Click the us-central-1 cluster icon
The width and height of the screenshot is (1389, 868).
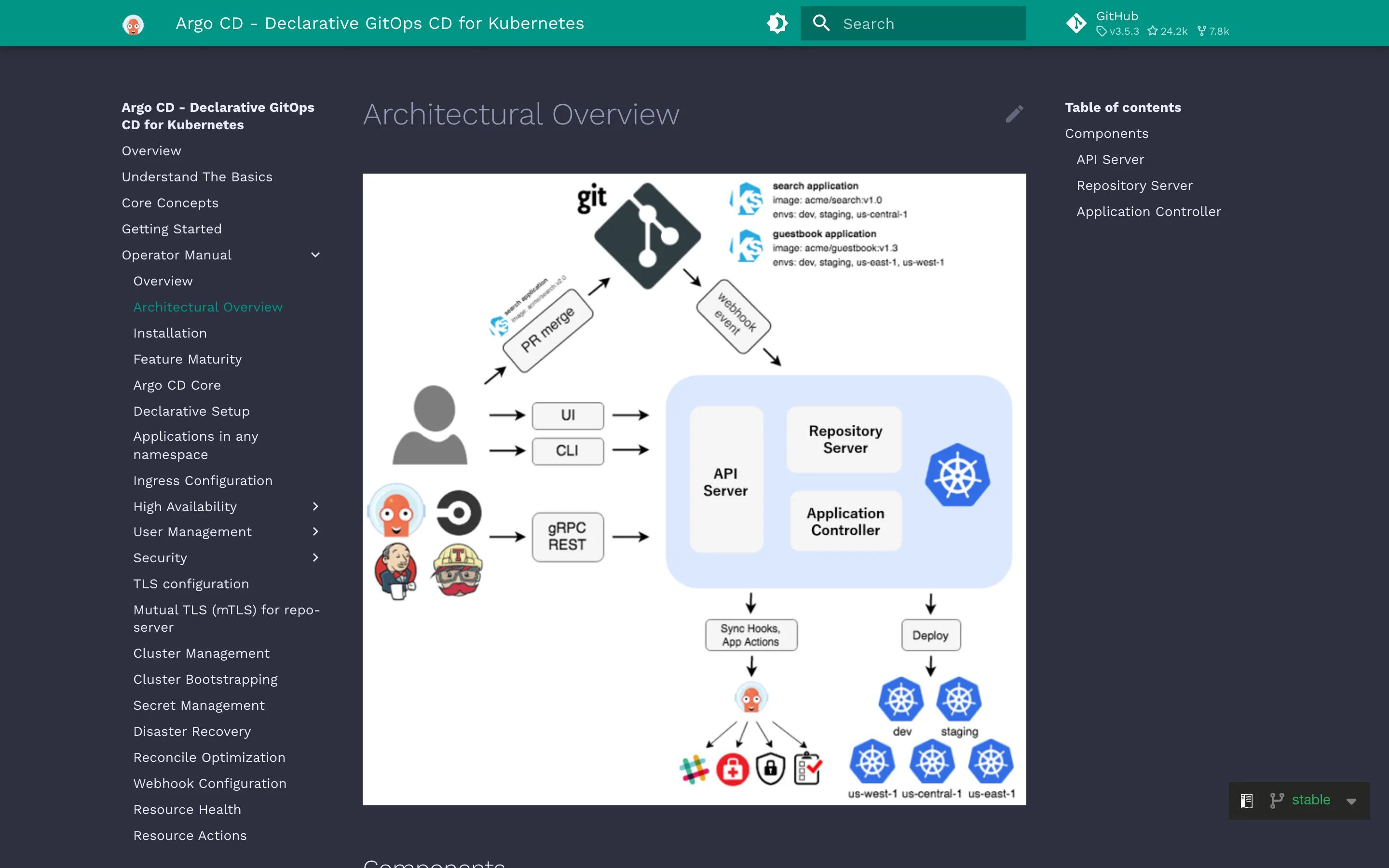coord(932,762)
